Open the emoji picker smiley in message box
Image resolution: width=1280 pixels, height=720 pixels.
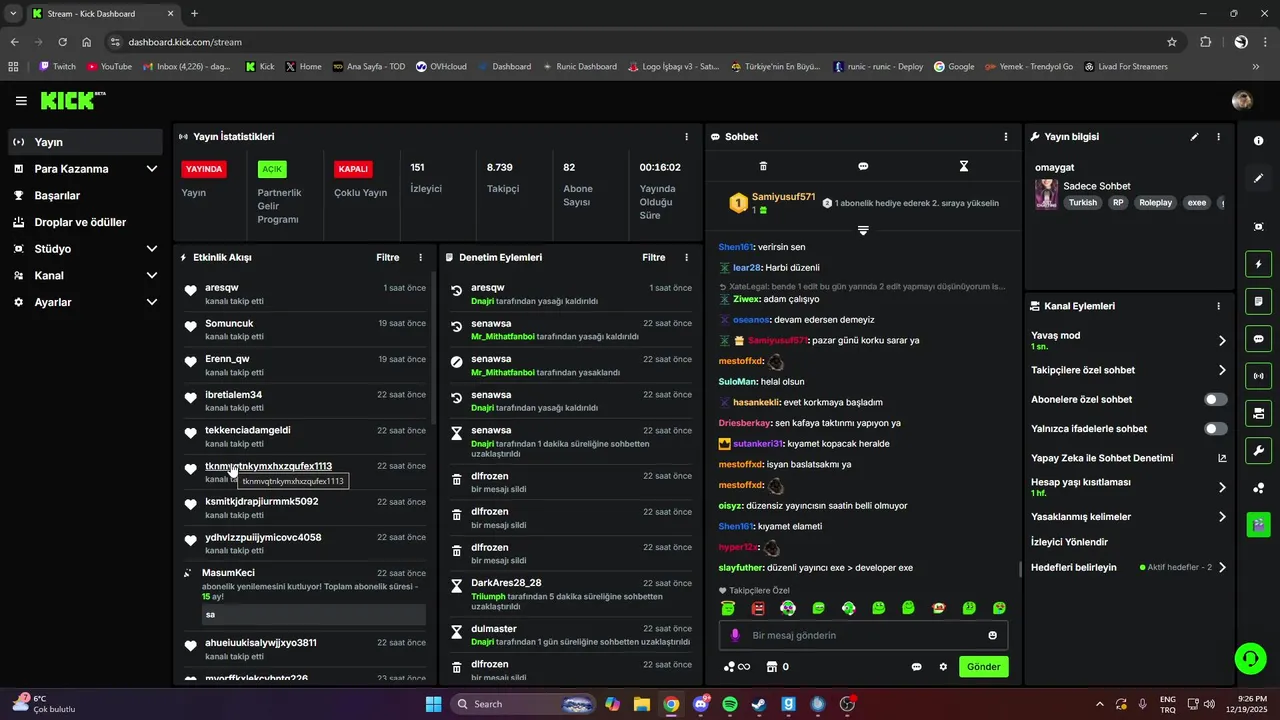click(992, 635)
